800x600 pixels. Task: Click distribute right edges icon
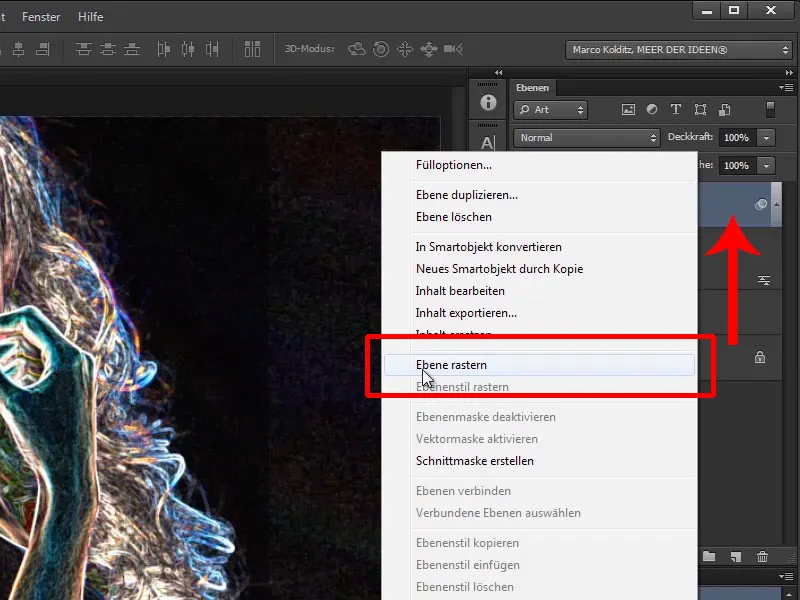point(212,49)
